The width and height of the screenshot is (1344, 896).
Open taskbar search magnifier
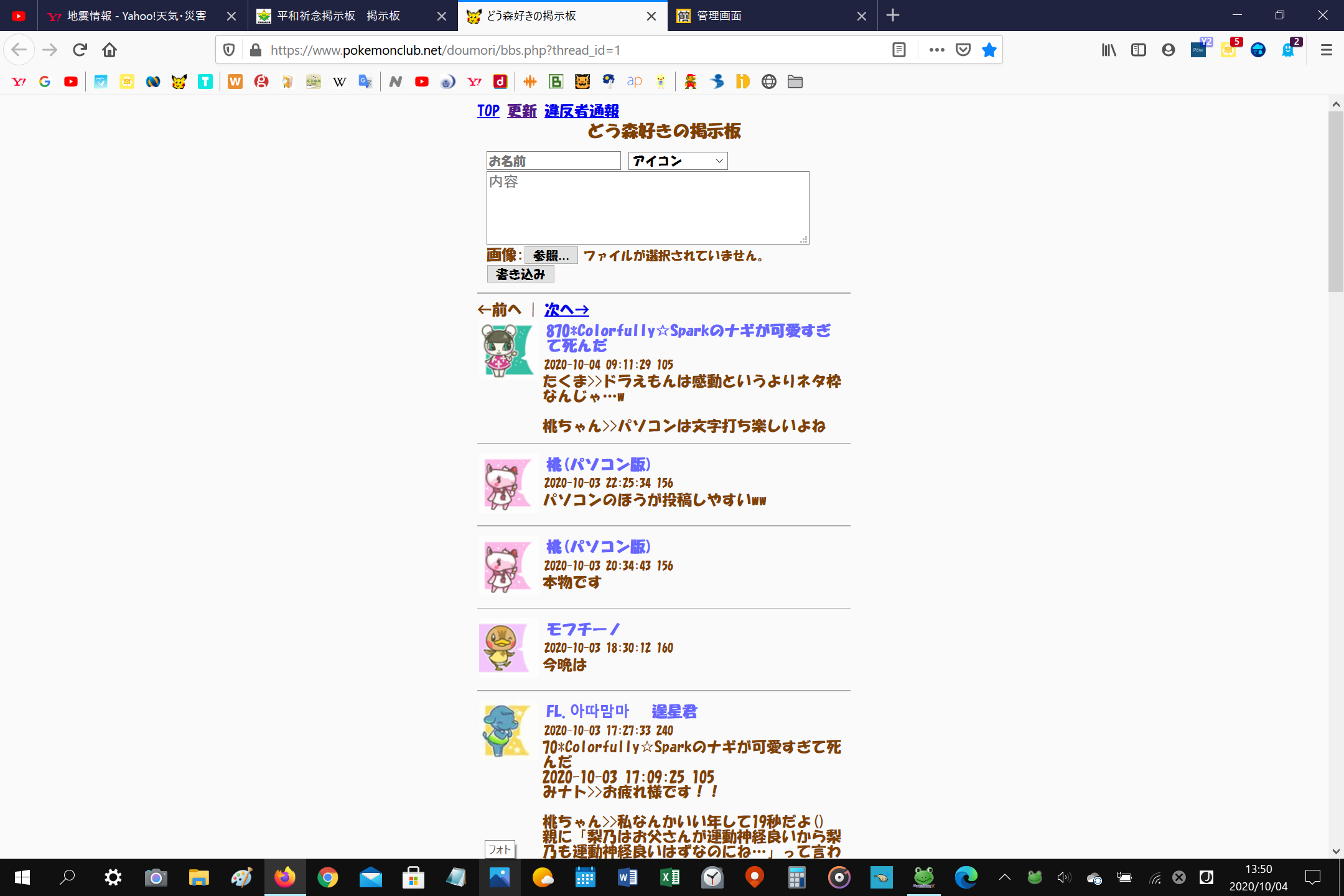pyautogui.click(x=67, y=877)
